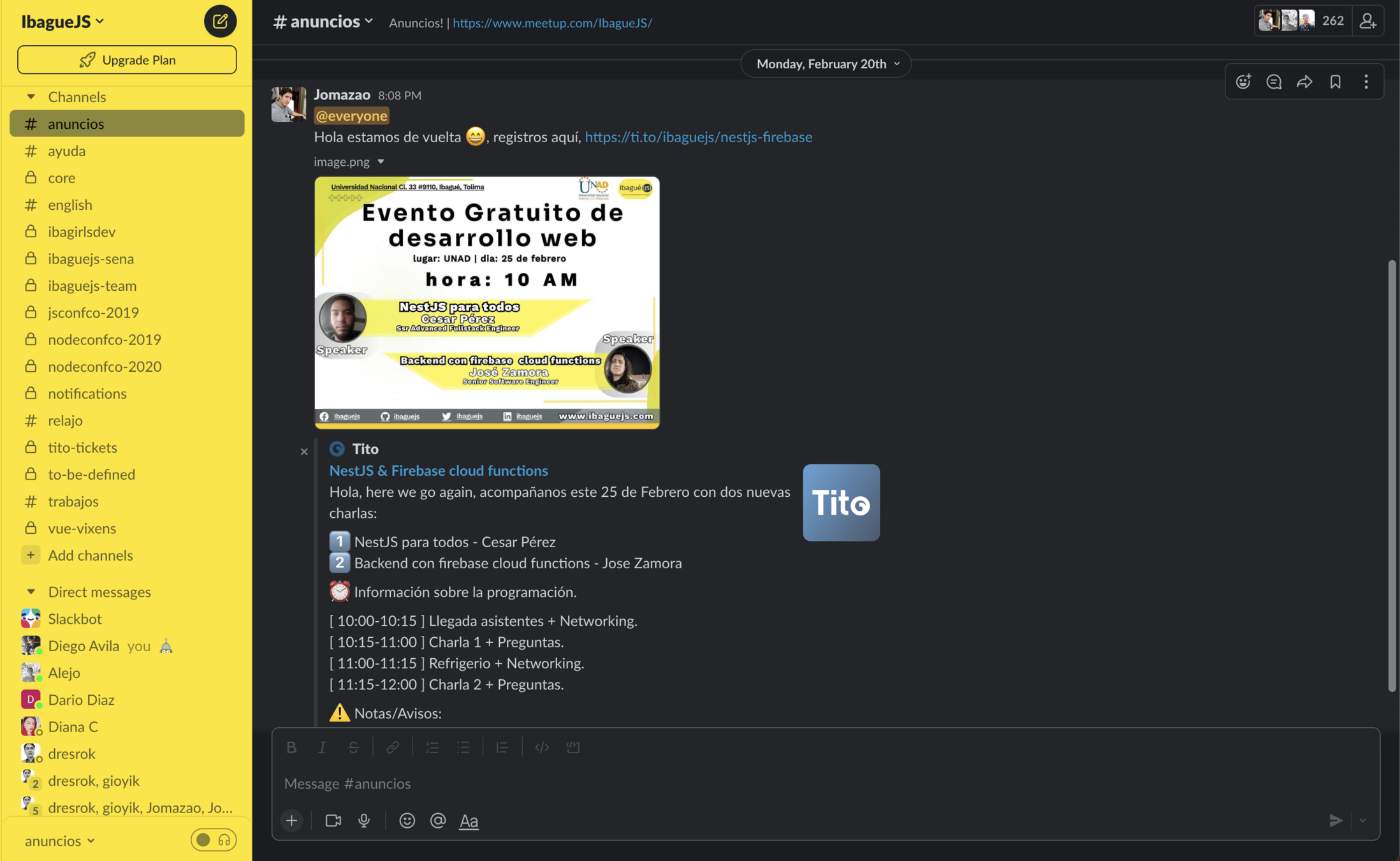
Task: Forward this message with the share arrow
Action: (x=1304, y=82)
